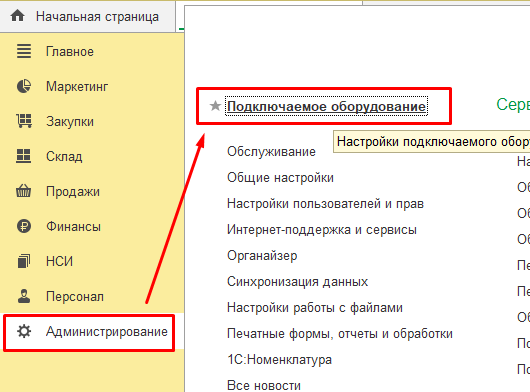Open the Финансы section
The width and height of the screenshot is (530, 392).
pyautogui.click(x=73, y=226)
